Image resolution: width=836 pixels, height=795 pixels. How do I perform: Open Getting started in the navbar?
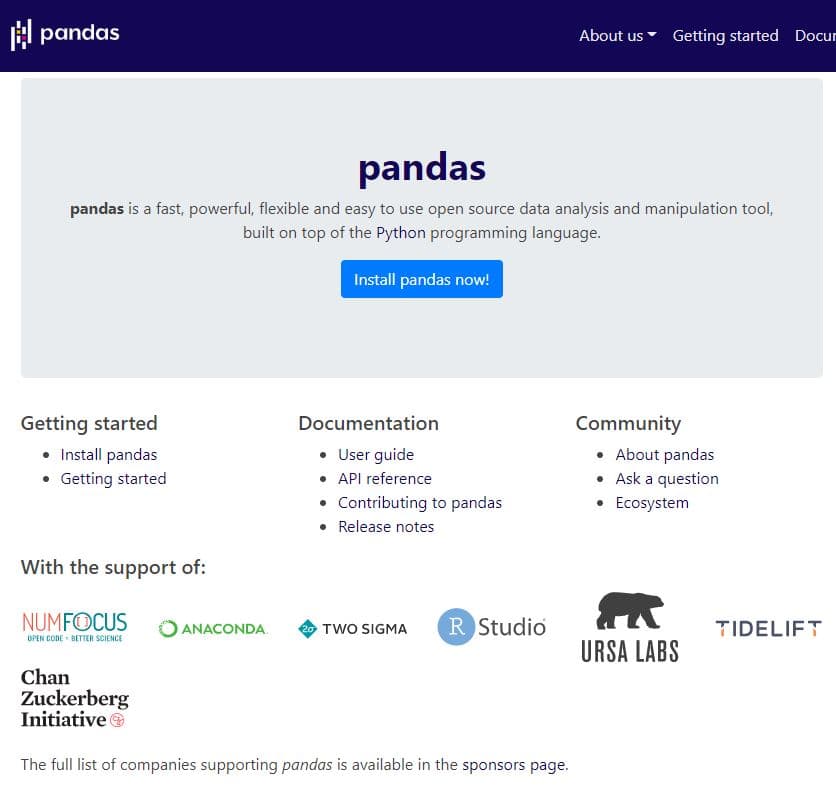725,35
